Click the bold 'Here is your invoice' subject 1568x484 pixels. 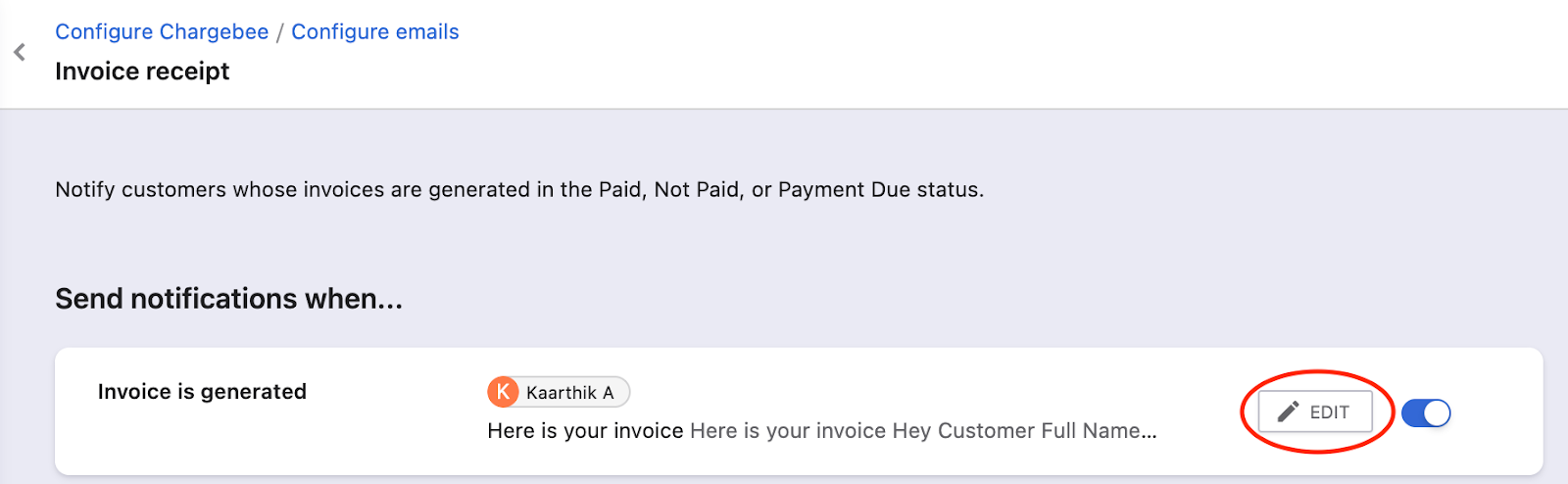[585, 431]
